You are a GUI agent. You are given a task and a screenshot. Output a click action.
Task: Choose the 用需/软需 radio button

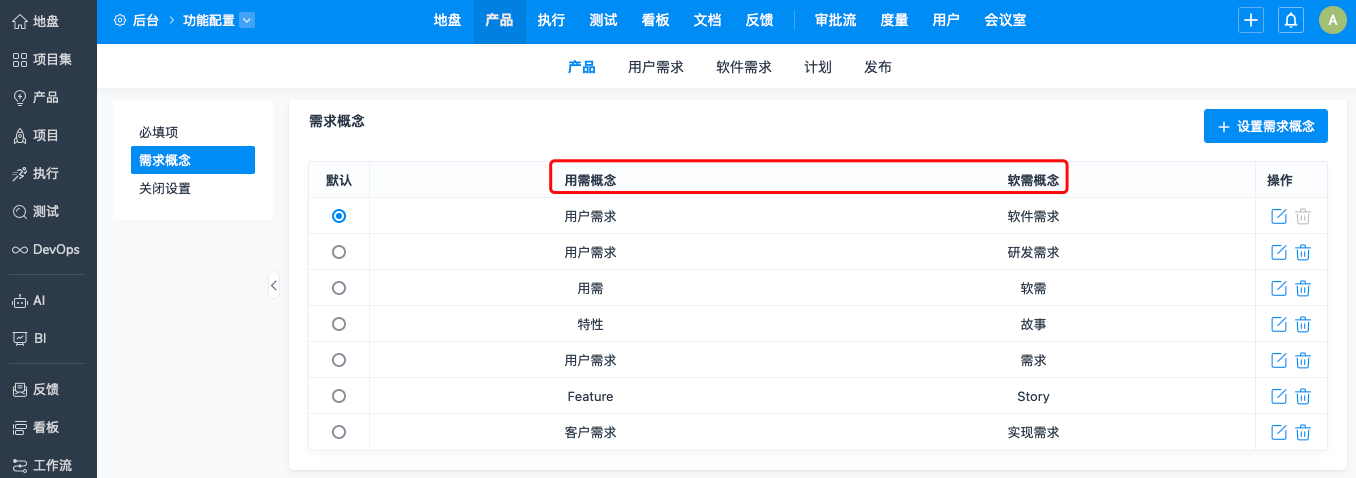[x=339, y=288]
